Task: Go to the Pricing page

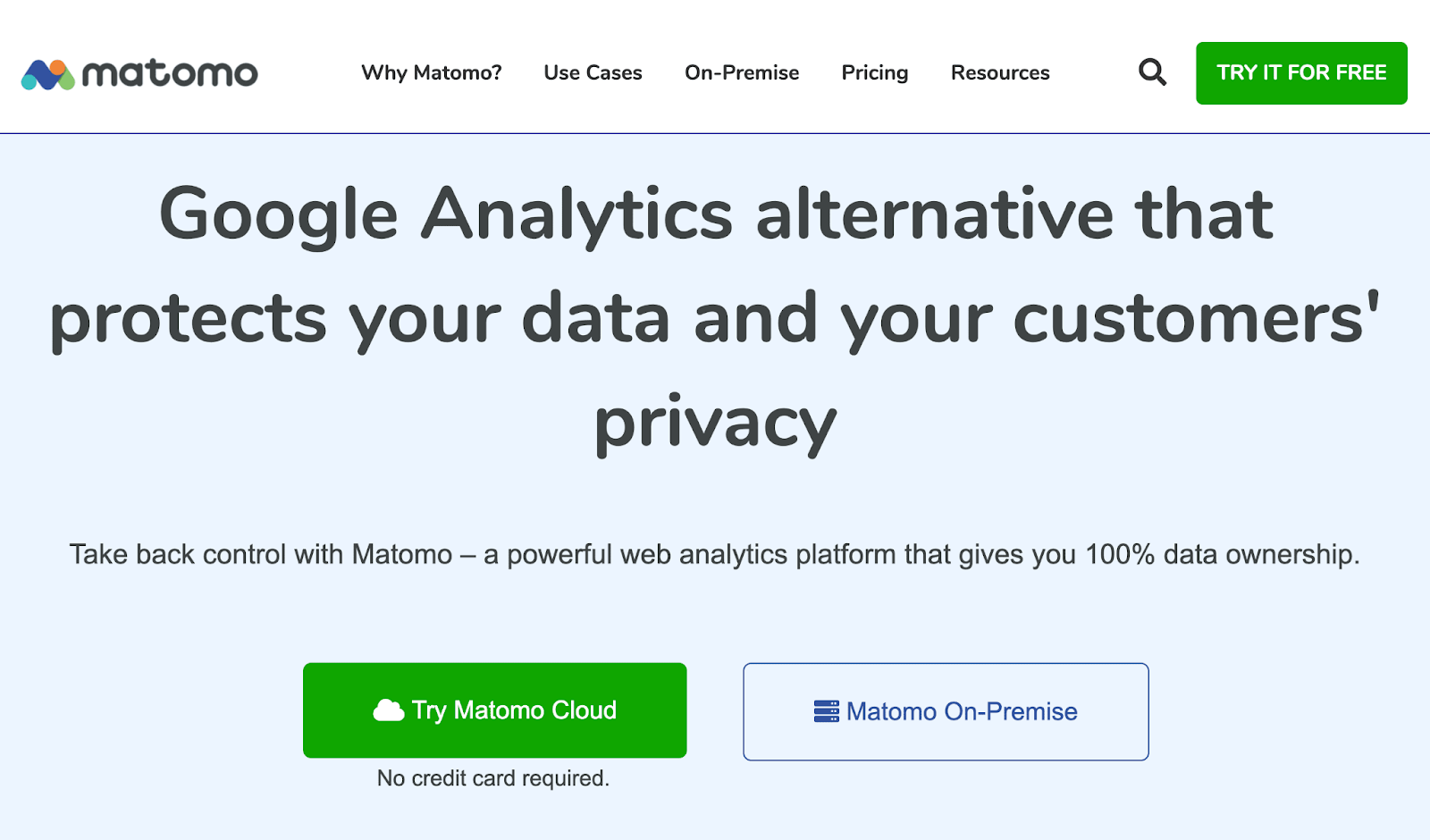Action: (x=874, y=73)
